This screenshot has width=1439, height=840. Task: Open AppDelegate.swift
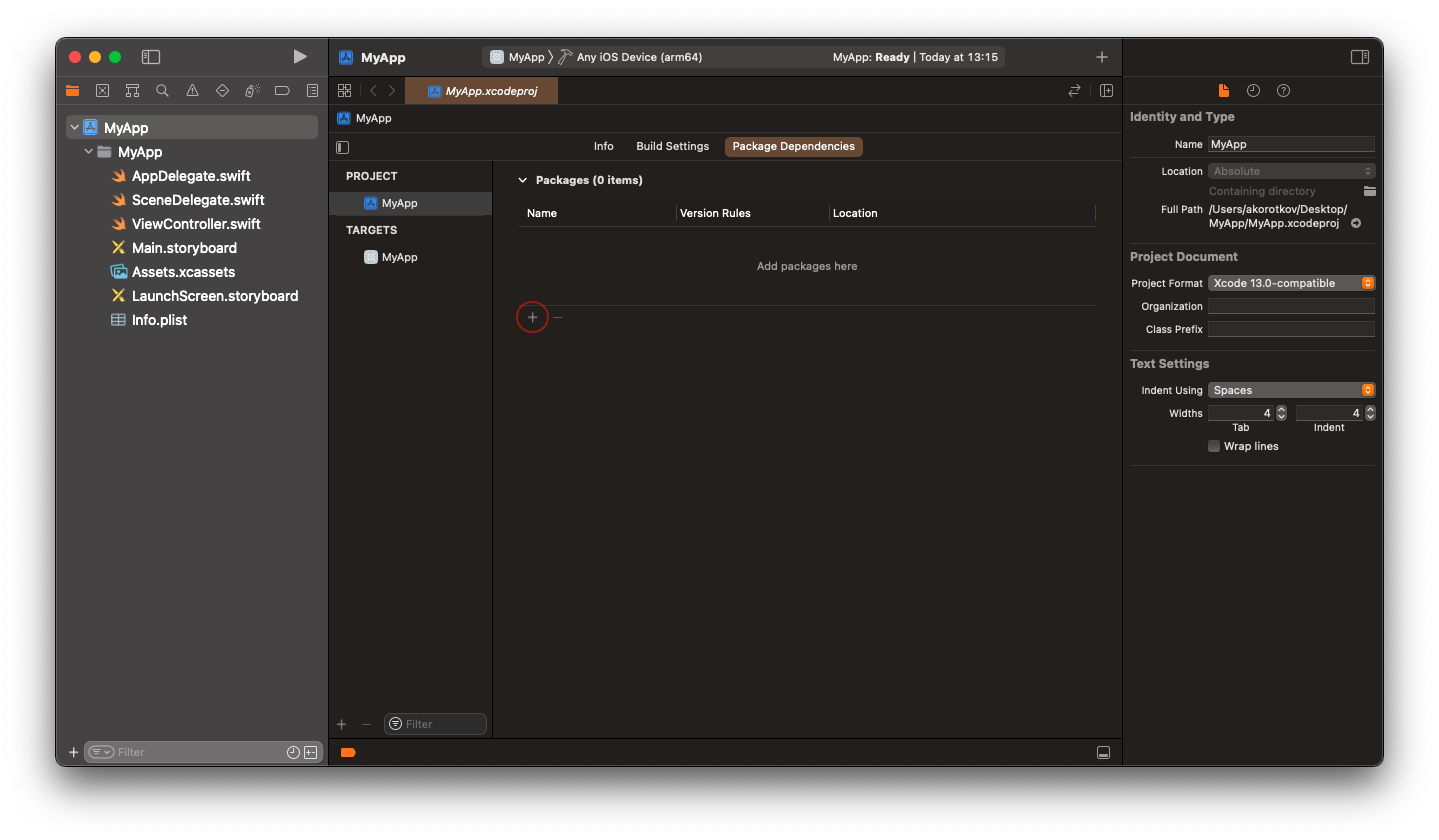[192, 176]
